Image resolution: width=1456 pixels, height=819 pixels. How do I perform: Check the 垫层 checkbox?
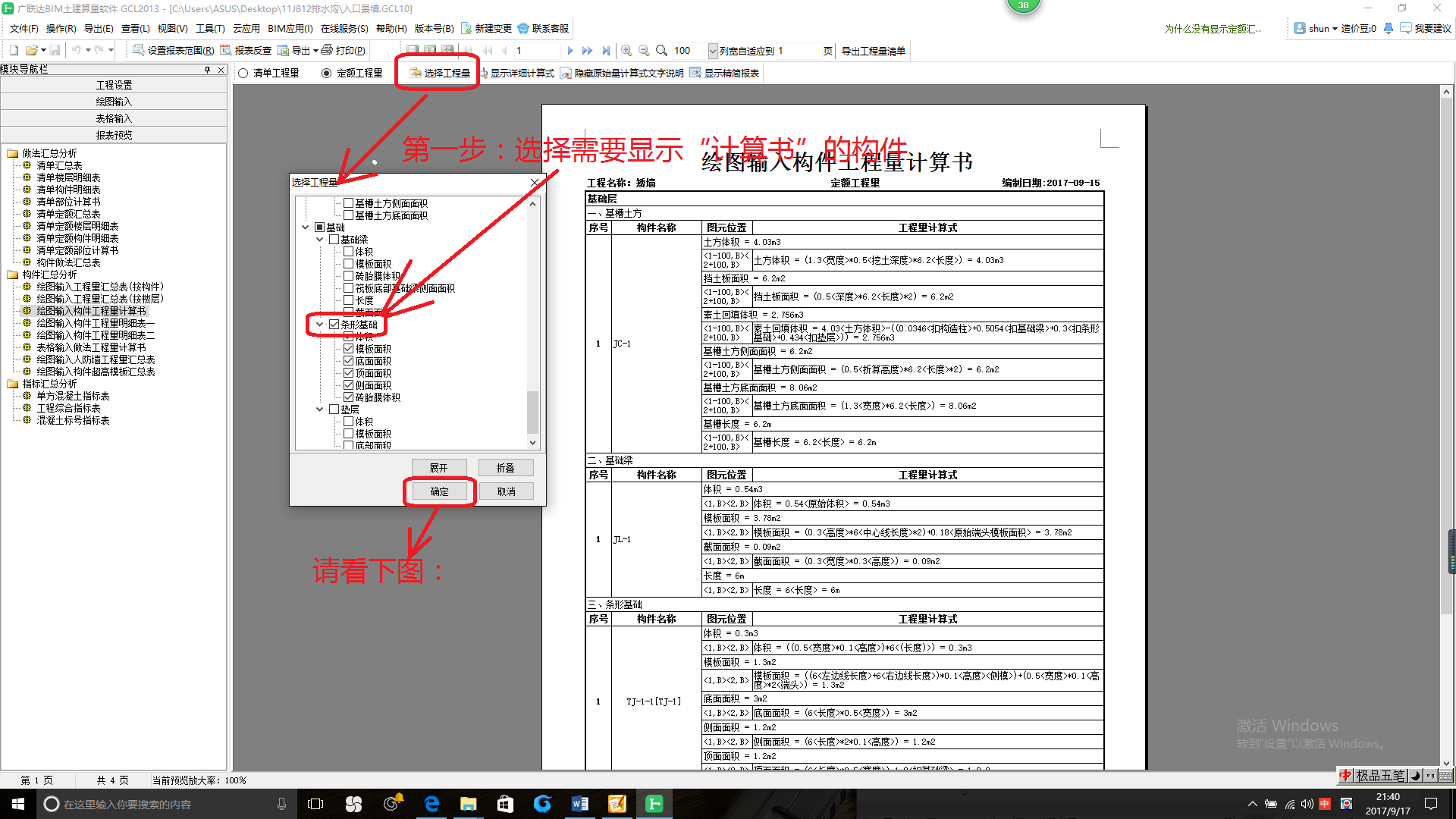click(334, 409)
